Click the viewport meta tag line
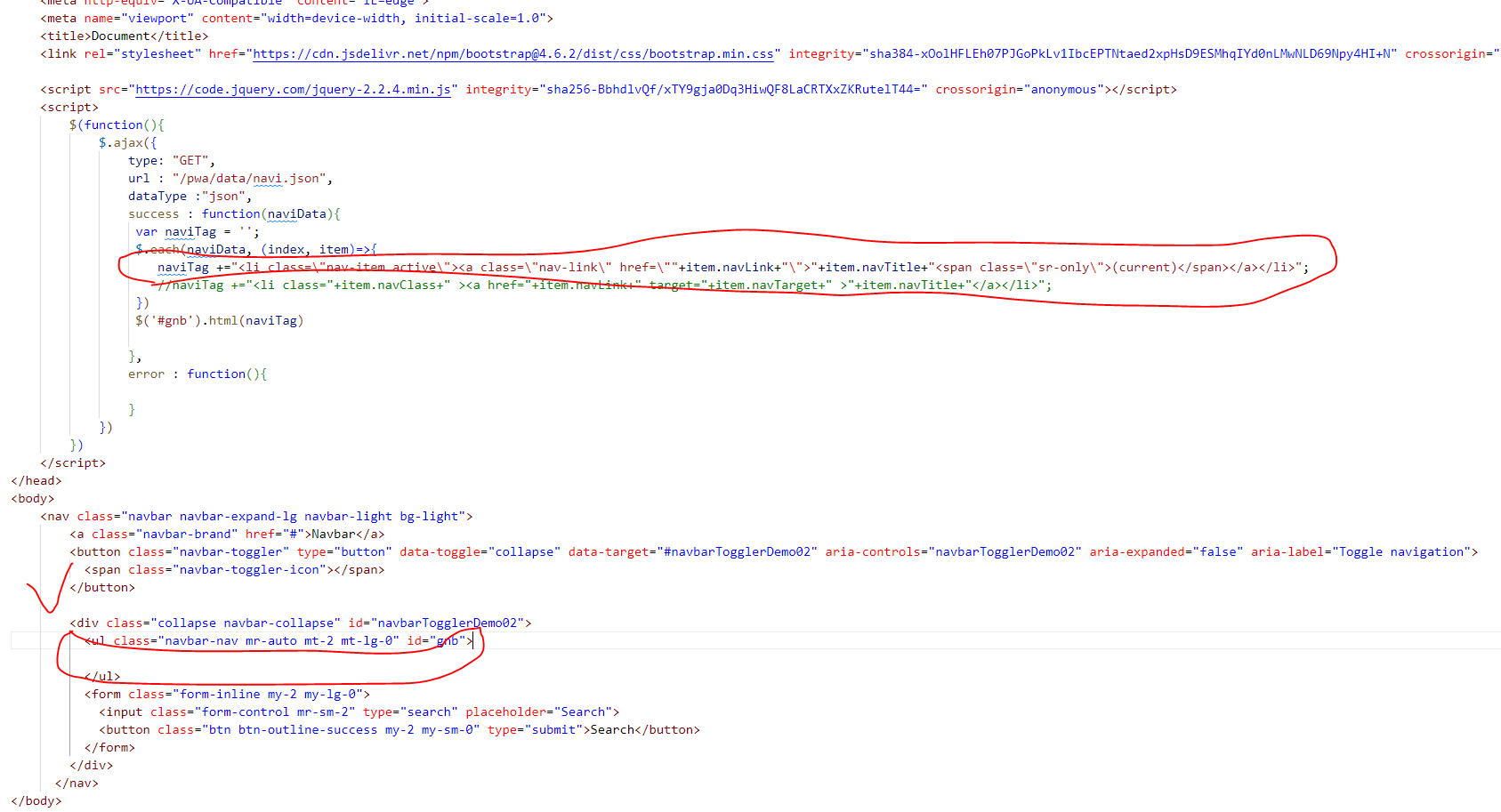This screenshot has height=812, width=1501. pos(296,19)
